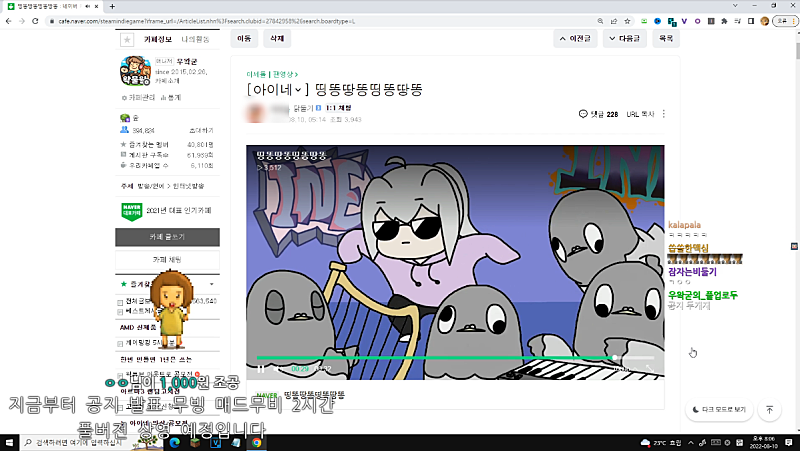This screenshot has height=451, width=800.
Task: Open the 통계 statistics link
Action: coord(171,97)
